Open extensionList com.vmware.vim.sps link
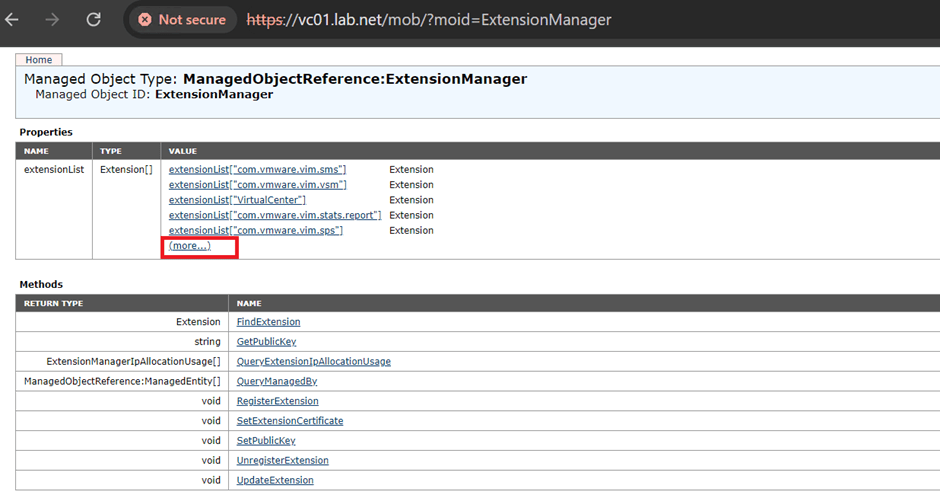 pyautogui.click(x=256, y=230)
